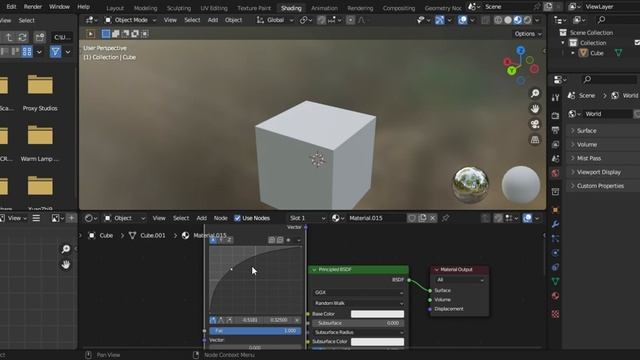Click the zoom icon in the image editor
640x360 pixels.
[x=65, y=249]
